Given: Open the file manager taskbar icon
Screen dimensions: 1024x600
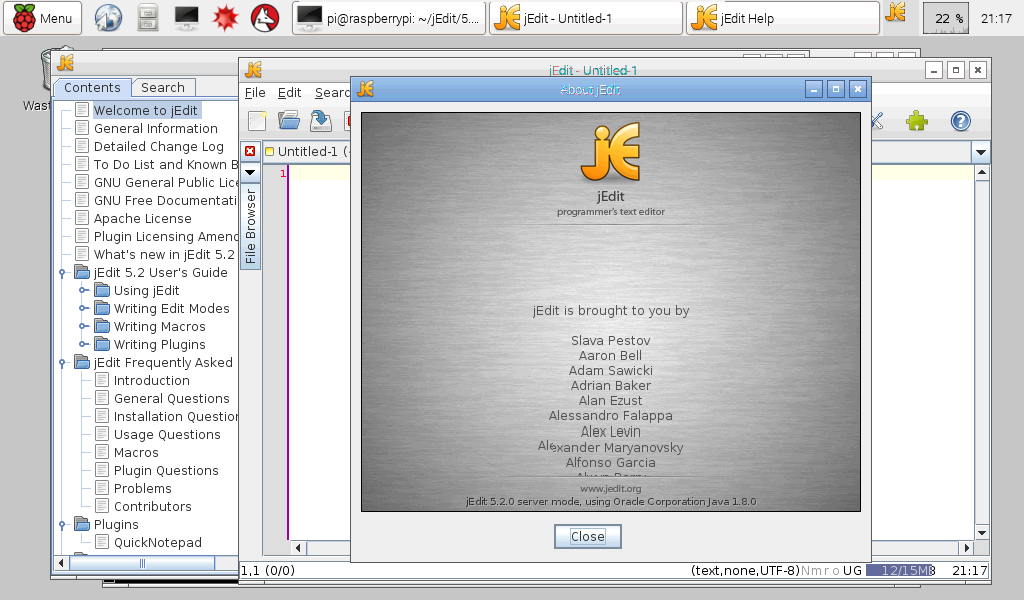Looking at the screenshot, I should 148,18.
